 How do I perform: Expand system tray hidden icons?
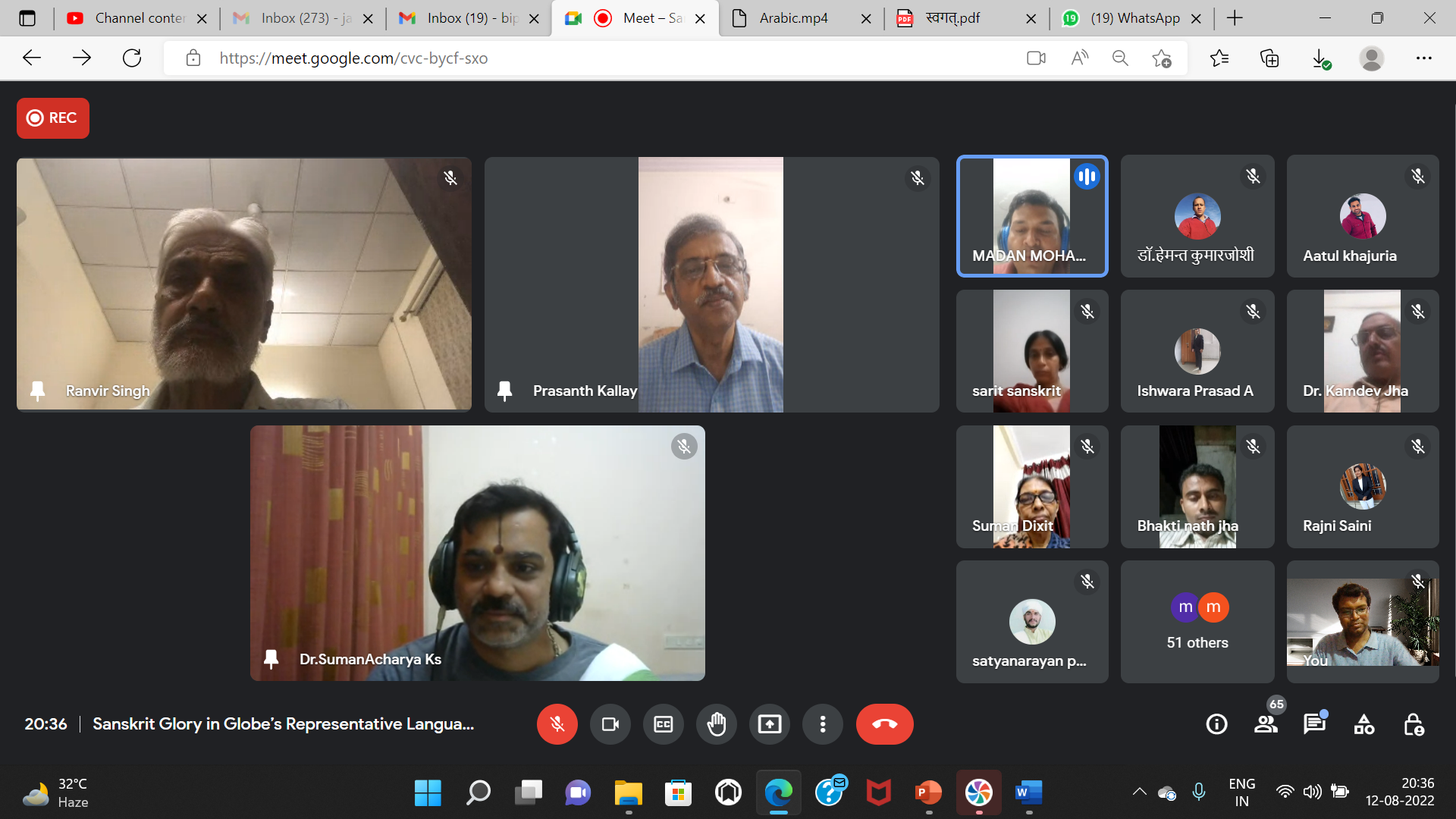(x=1139, y=792)
